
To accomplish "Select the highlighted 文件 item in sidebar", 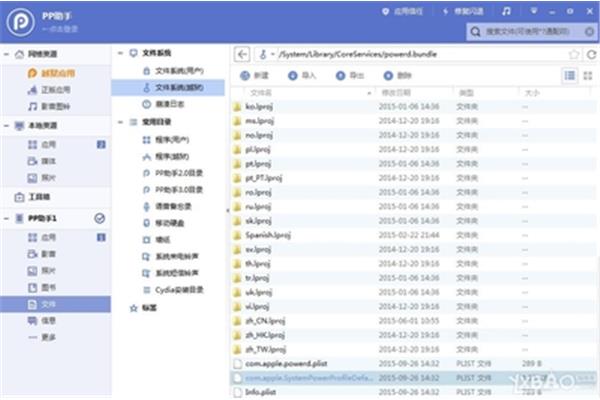I will [55, 304].
